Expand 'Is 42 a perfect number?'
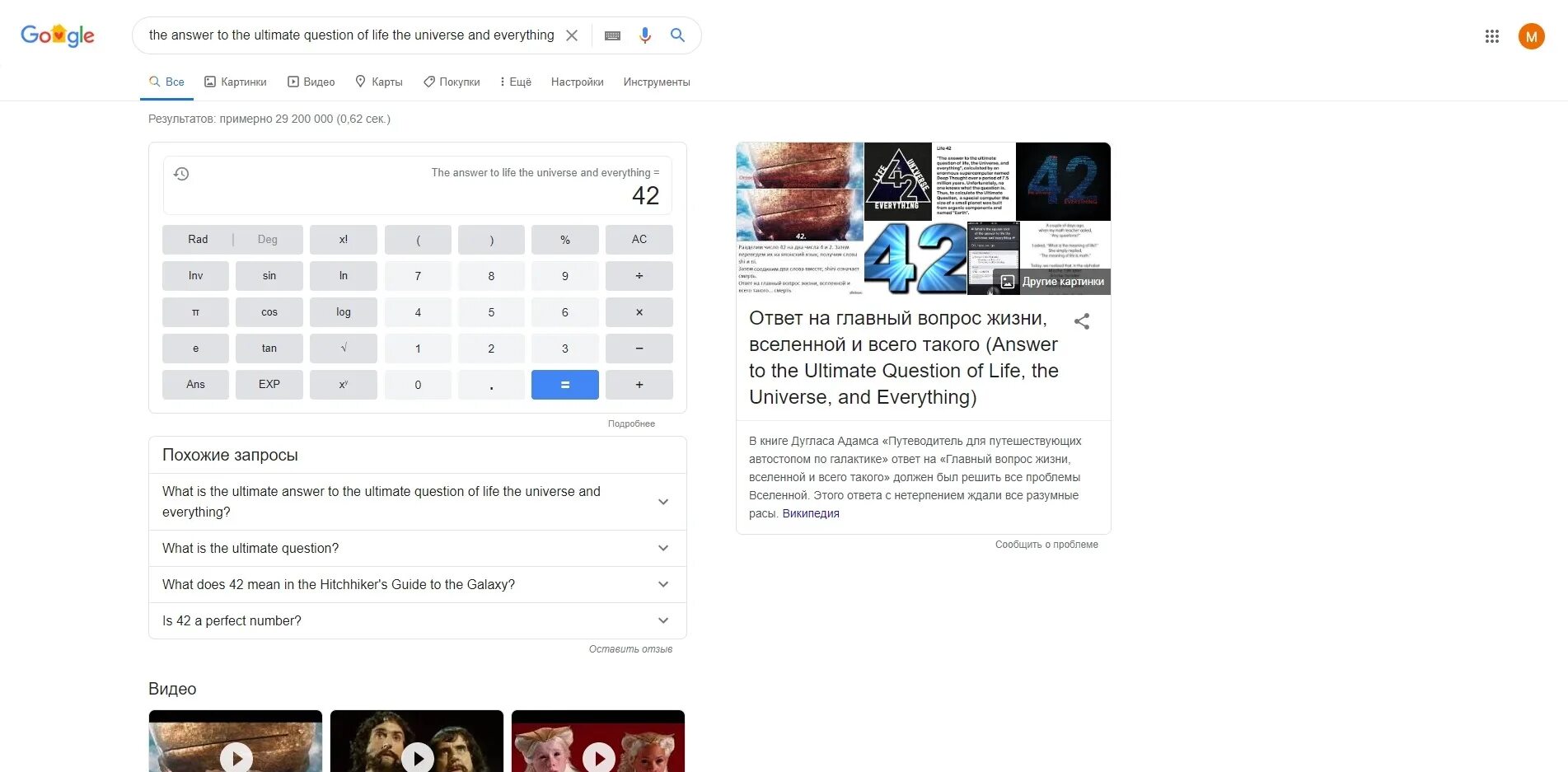 tap(418, 620)
